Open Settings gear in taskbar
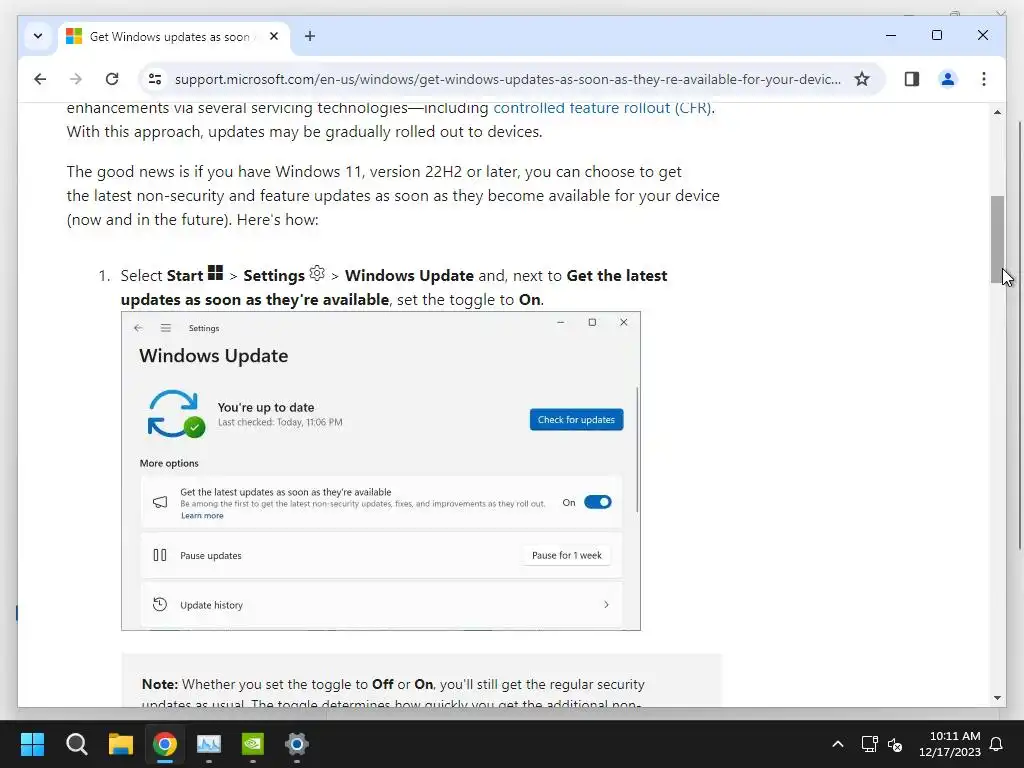This screenshot has width=1024, height=768. coord(296,744)
